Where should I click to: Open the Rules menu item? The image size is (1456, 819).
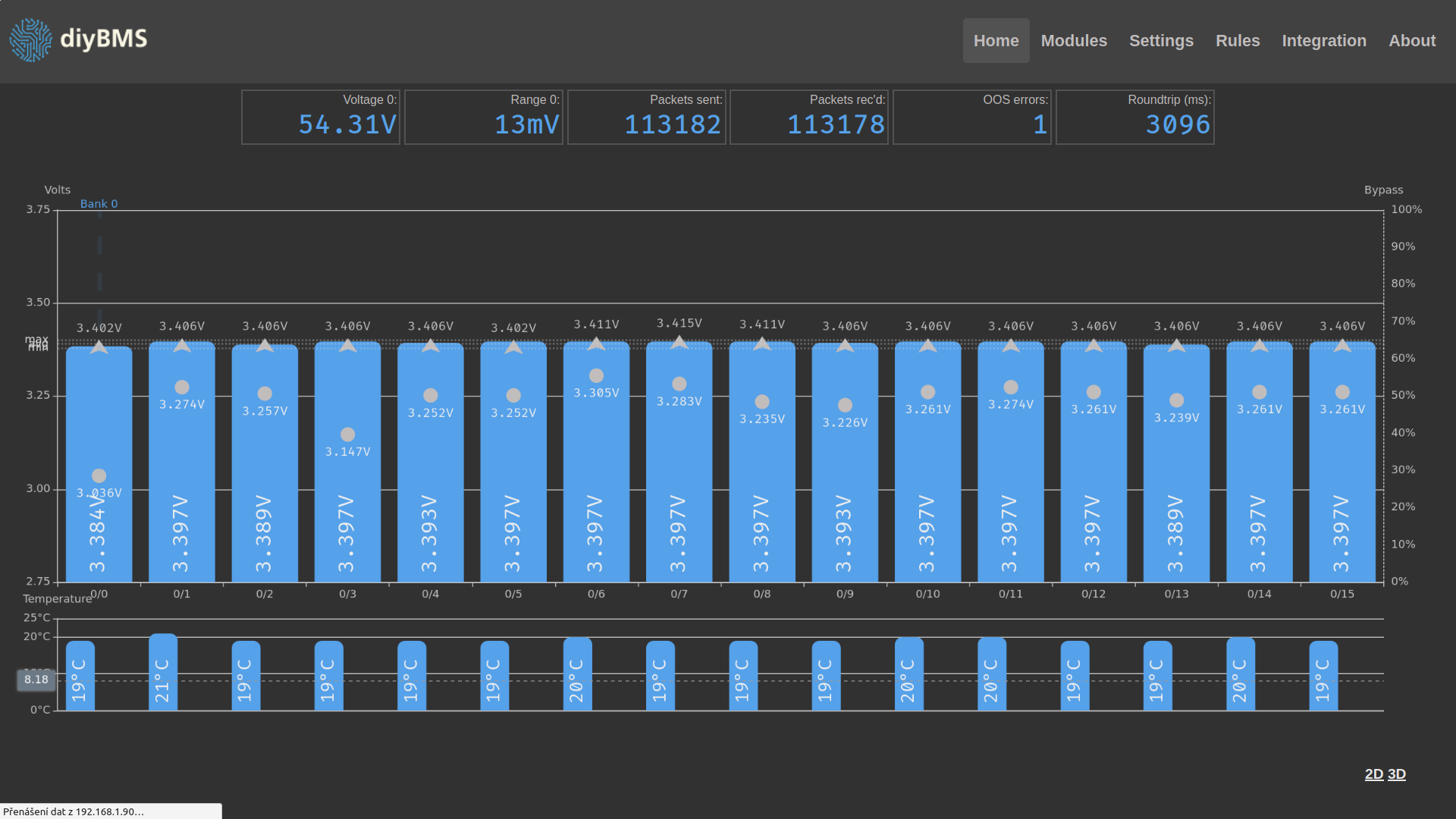[1237, 41]
